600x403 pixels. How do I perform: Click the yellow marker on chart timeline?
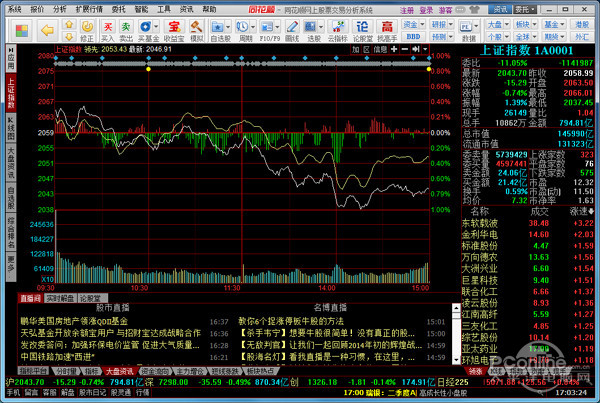(x=149, y=70)
